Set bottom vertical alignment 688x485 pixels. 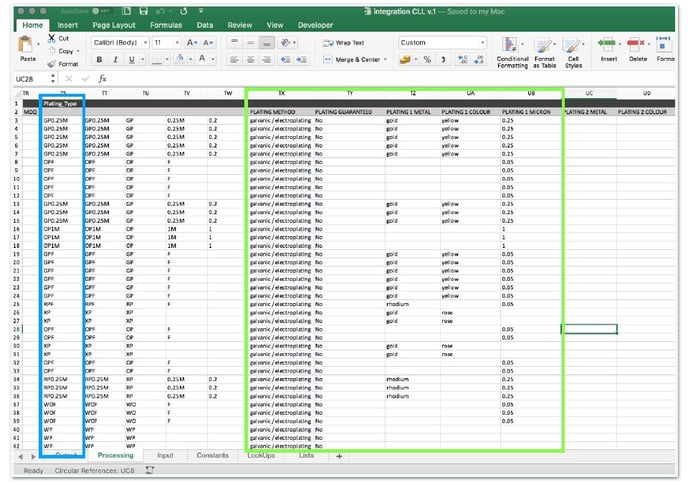[267, 43]
